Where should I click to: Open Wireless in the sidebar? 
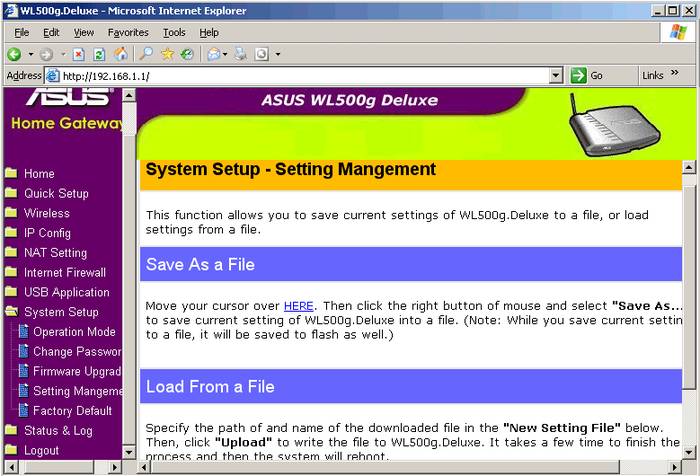(47, 213)
